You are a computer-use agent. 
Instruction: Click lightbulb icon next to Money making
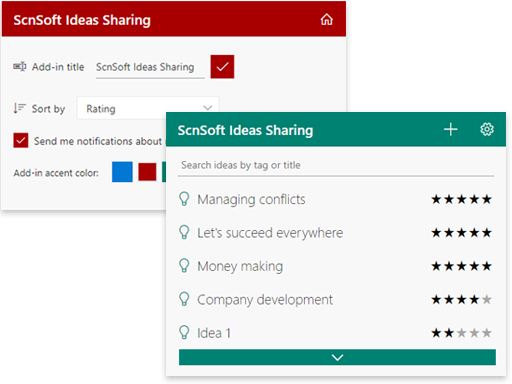[x=184, y=266]
